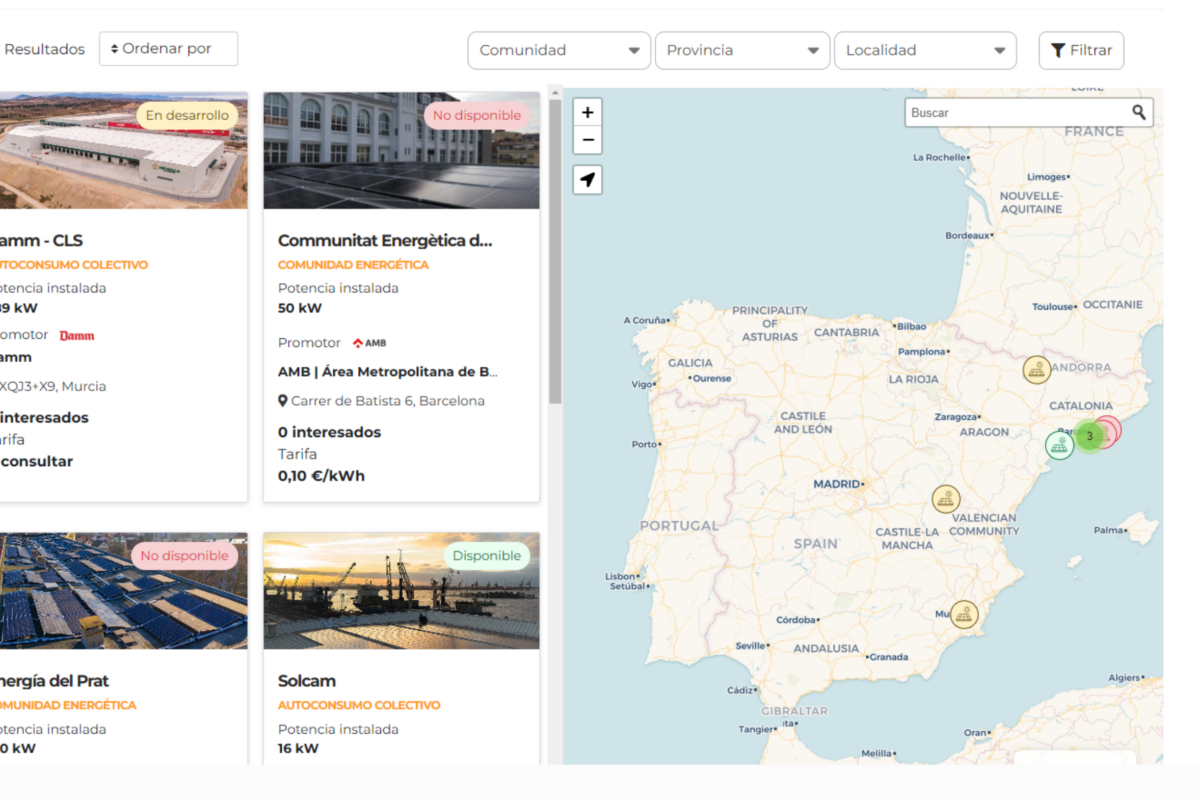Image resolution: width=1200 pixels, height=800 pixels.
Task: Click the solar marker near Andorra
Action: click(1037, 370)
